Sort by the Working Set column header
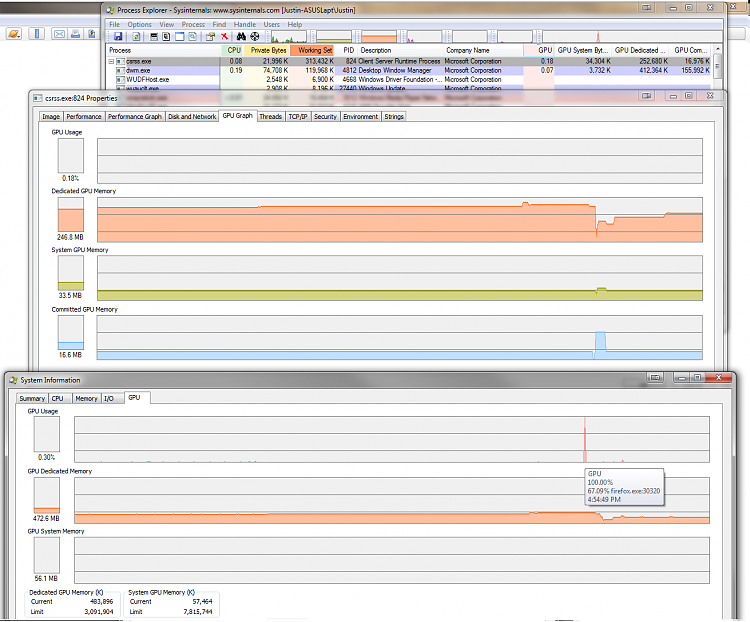This screenshot has height=622, width=750. (x=313, y=50)
